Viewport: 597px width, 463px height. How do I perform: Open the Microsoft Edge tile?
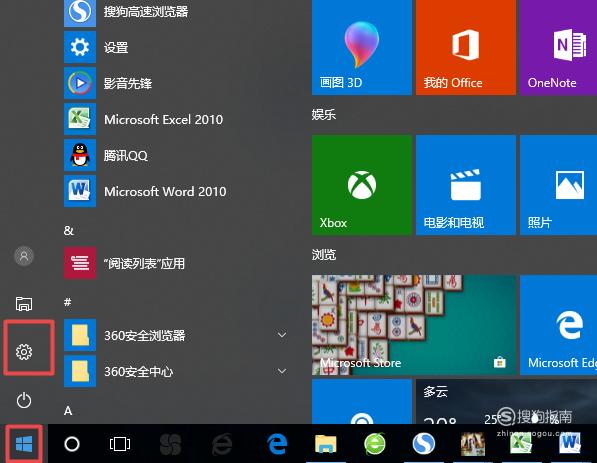click(x=558, y=325)
